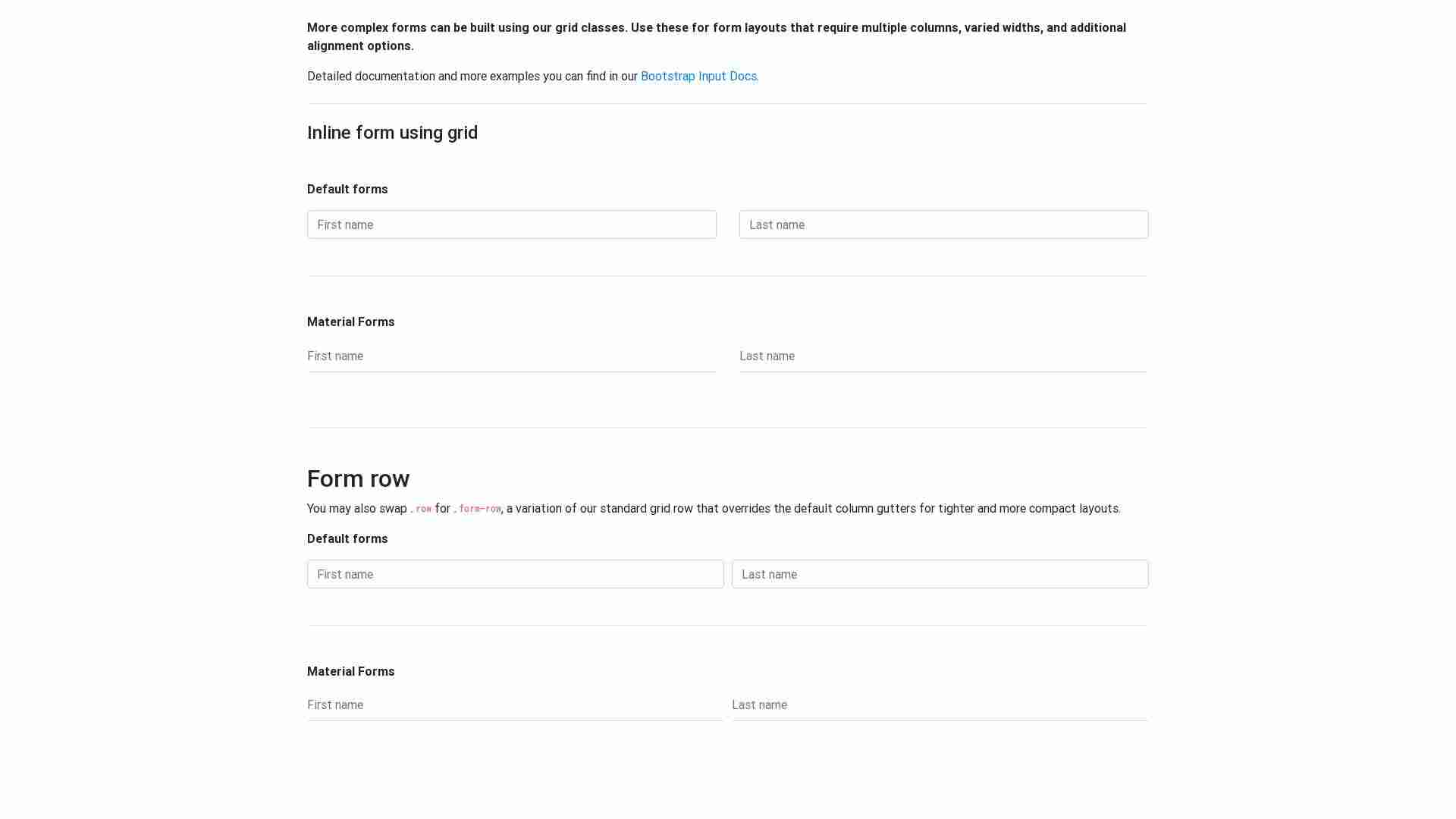This screenshot has height=819, width=1456.
Task: Click the complex forms description paragraph
Action: point(717,36)
